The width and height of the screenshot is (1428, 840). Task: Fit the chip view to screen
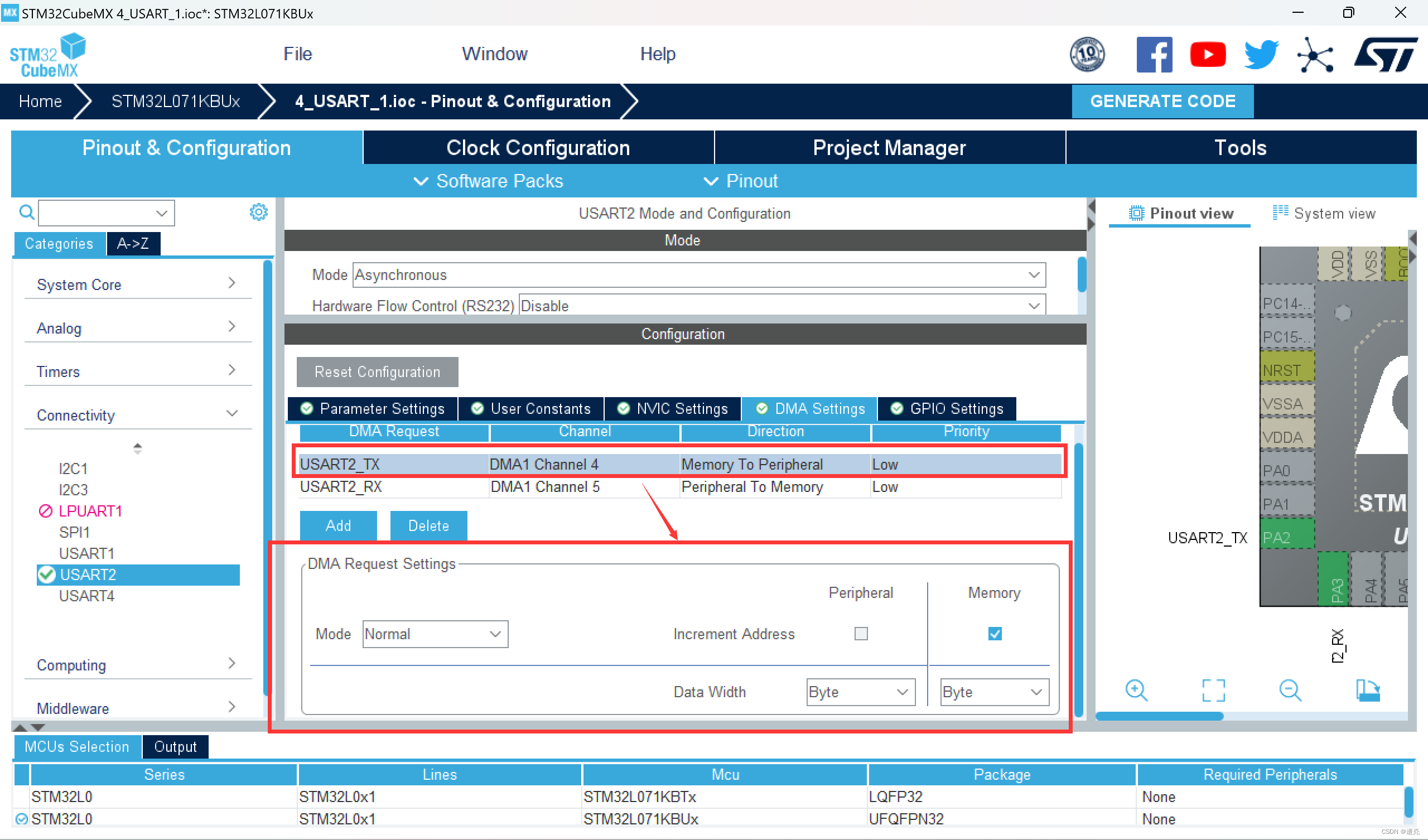[1213, 690]
